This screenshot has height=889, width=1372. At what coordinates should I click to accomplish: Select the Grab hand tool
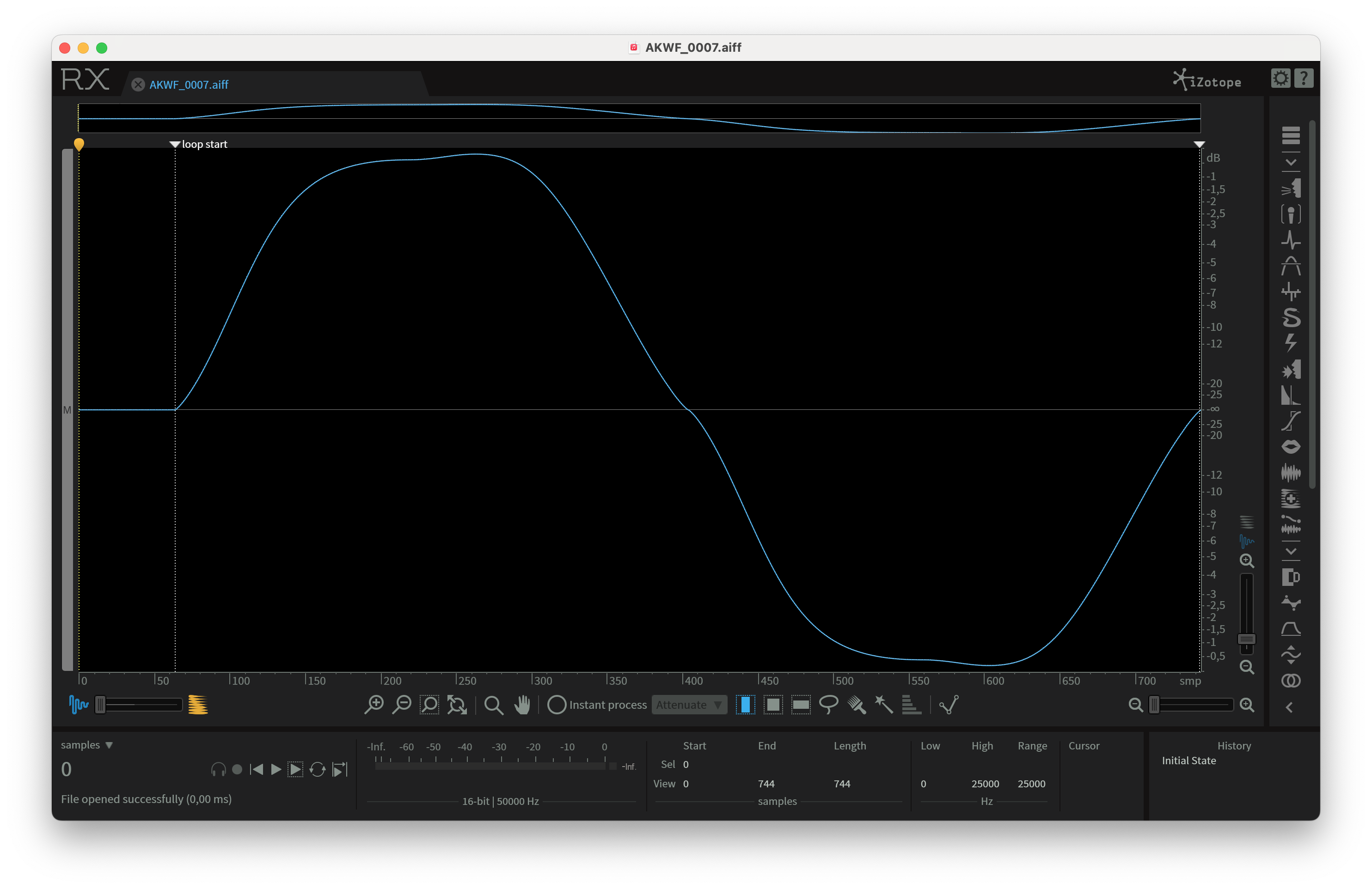522,705
